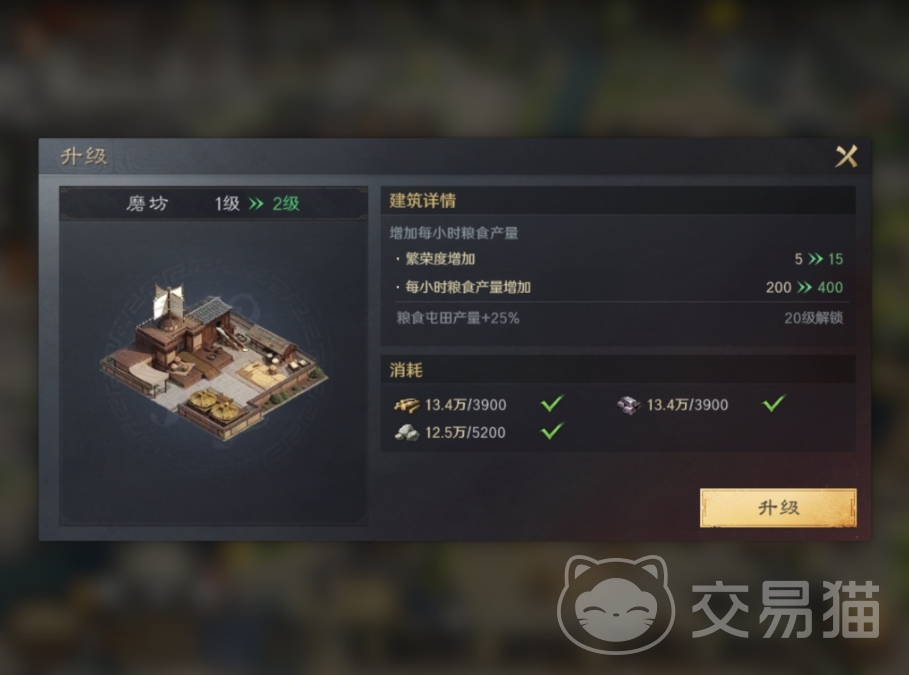The height and width of the screenshot is (675, 909).
Task: Click the 交易猫 cat logo watermark
Action: point(616,604)
